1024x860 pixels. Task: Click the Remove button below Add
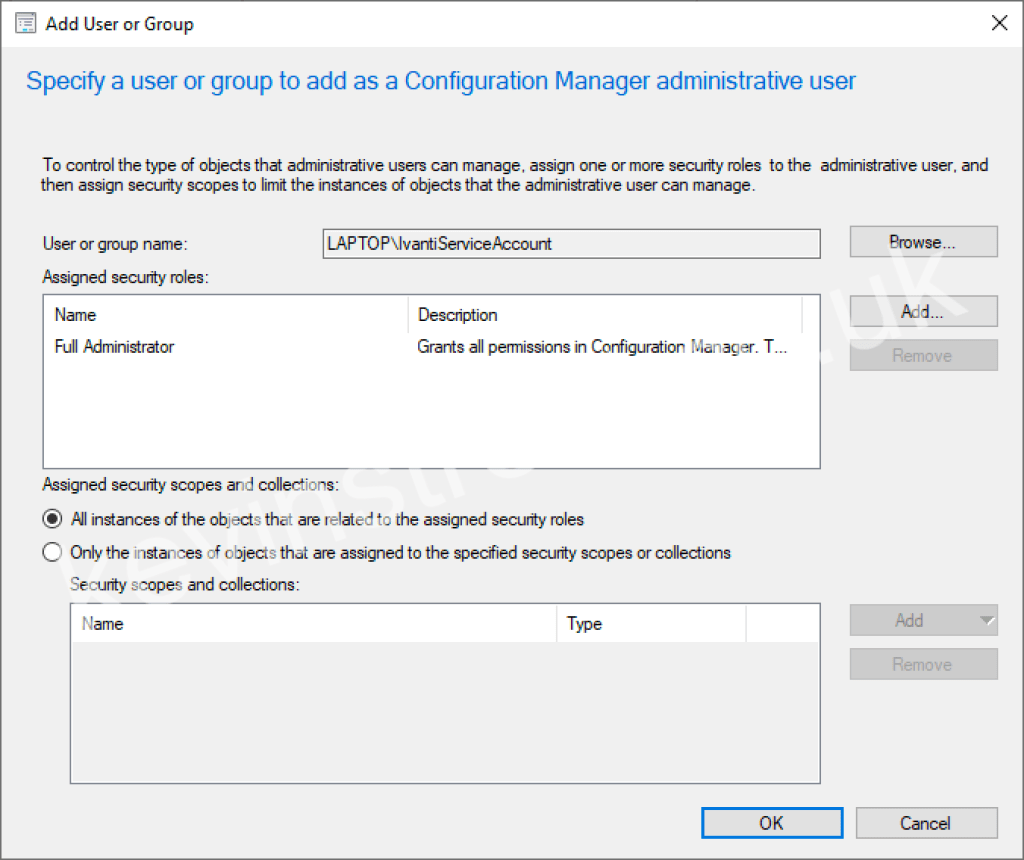pos(922,355)
